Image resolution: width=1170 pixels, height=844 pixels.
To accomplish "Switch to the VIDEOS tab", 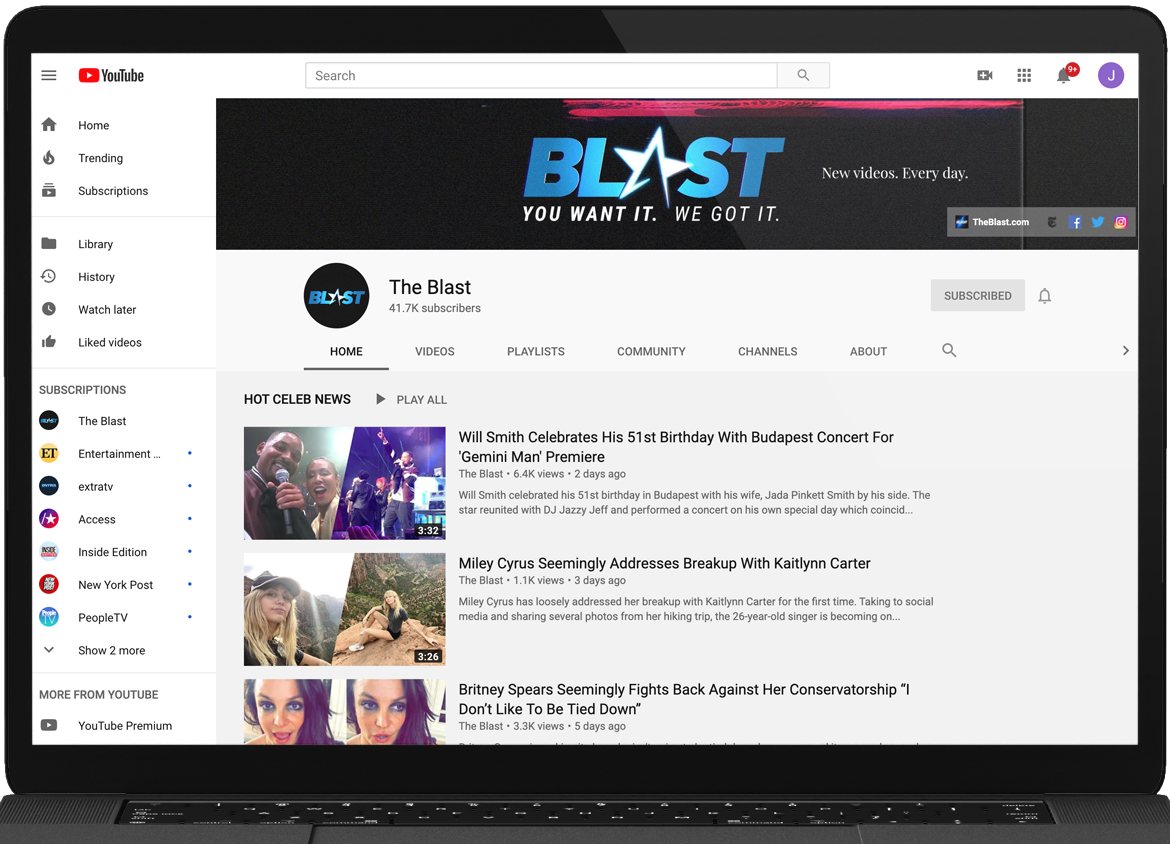I will point(435,351).
